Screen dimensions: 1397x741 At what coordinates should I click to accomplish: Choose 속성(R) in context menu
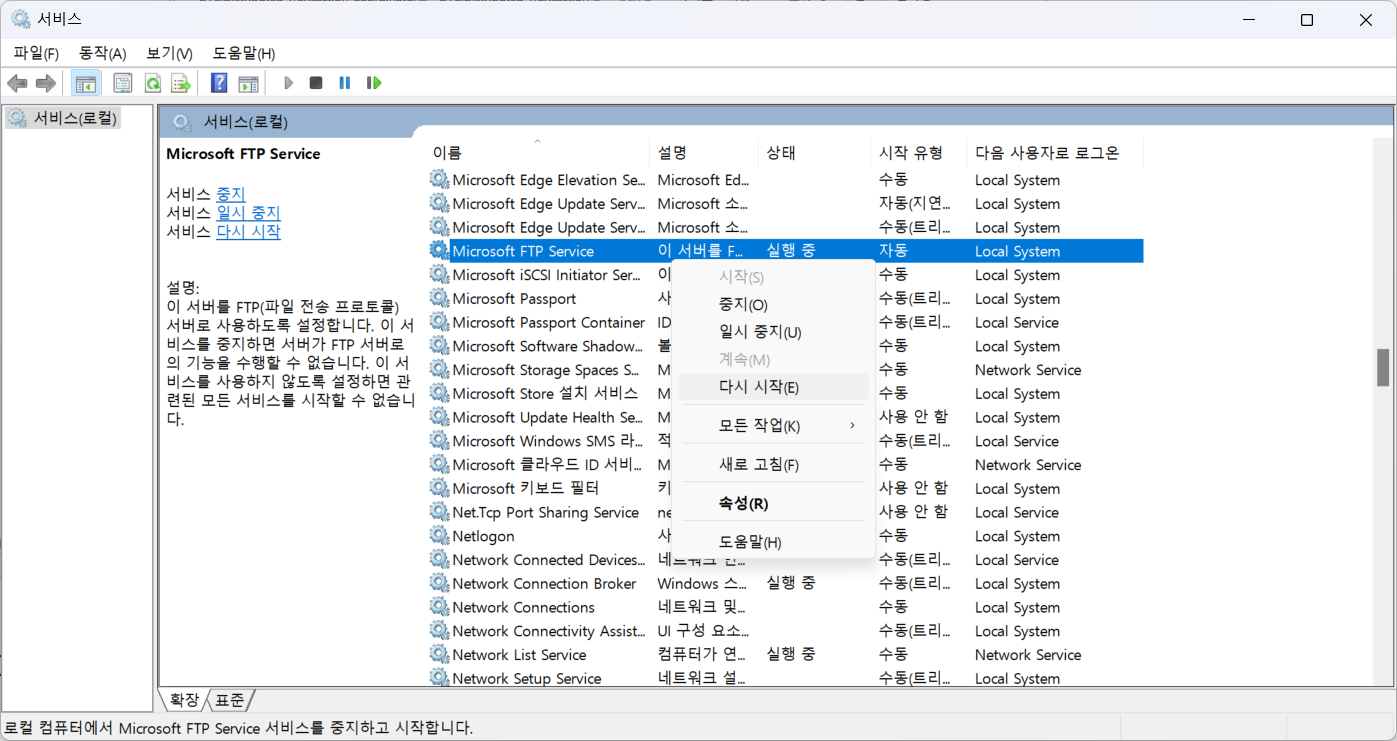pos(773,503)
